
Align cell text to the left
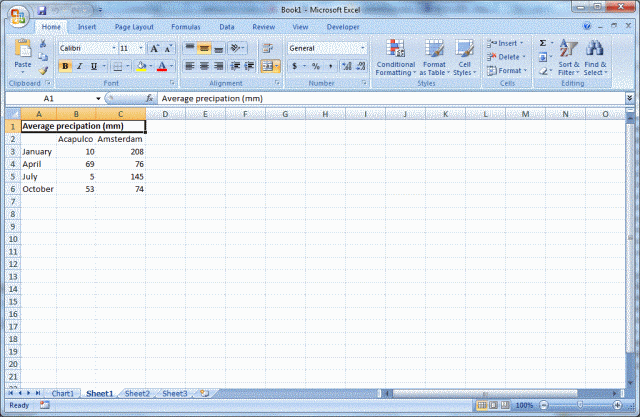click(x=190, y=66)
